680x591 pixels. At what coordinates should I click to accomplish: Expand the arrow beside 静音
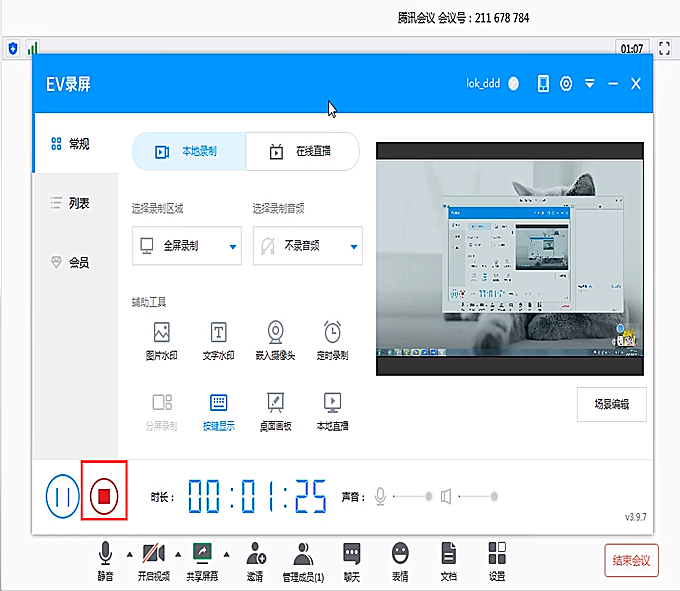point(130,555)
